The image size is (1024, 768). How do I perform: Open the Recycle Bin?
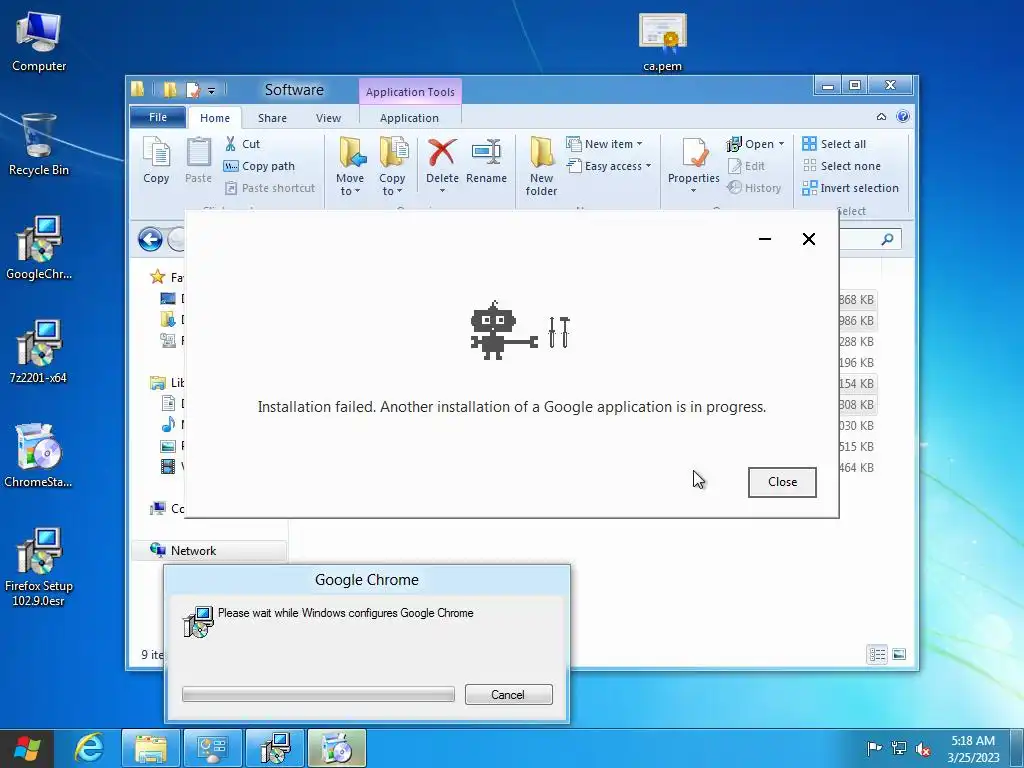point(39,144)
